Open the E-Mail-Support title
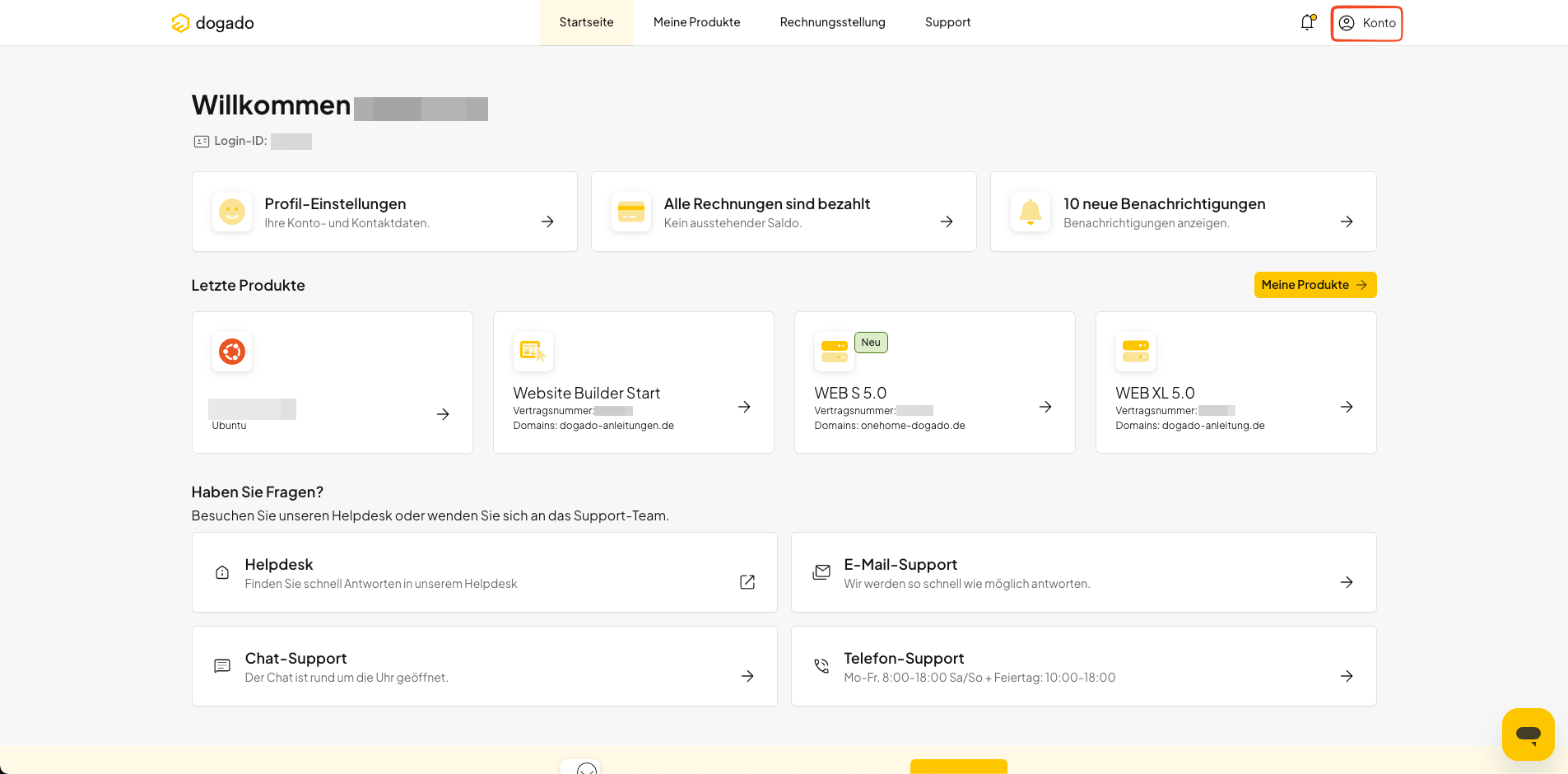The height and width of the screenshot is (774, 1568). pos(900,564)
